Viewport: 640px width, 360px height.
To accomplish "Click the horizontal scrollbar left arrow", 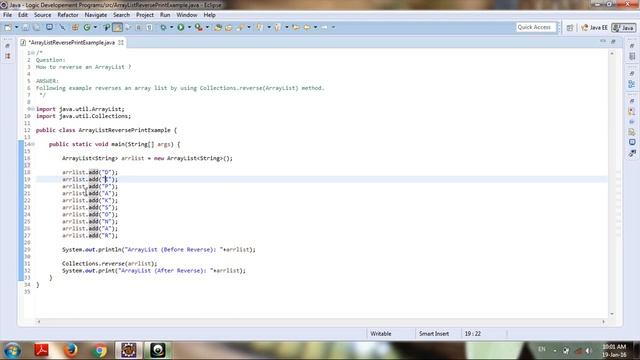I will pos(39,322).
